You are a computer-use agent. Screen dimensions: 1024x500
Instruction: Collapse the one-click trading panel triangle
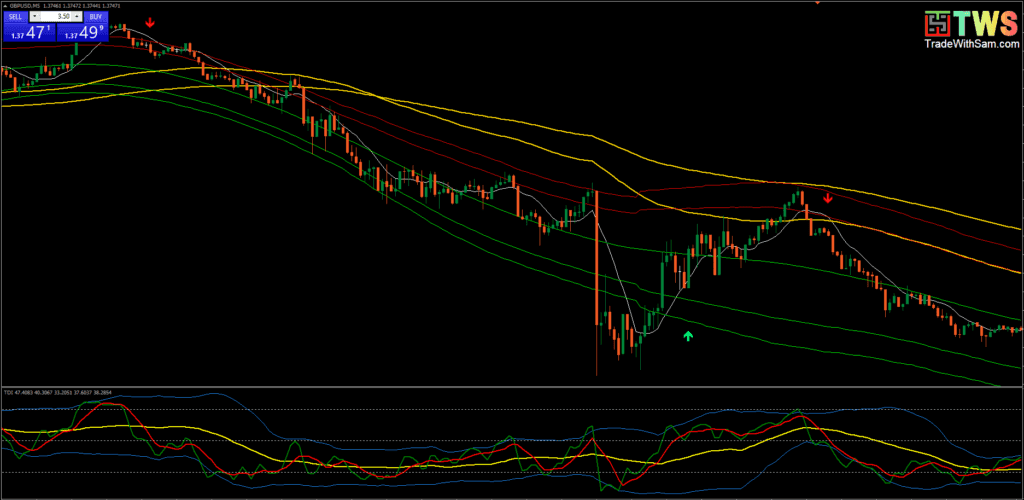pyautogui.click(x=4, y=7)
